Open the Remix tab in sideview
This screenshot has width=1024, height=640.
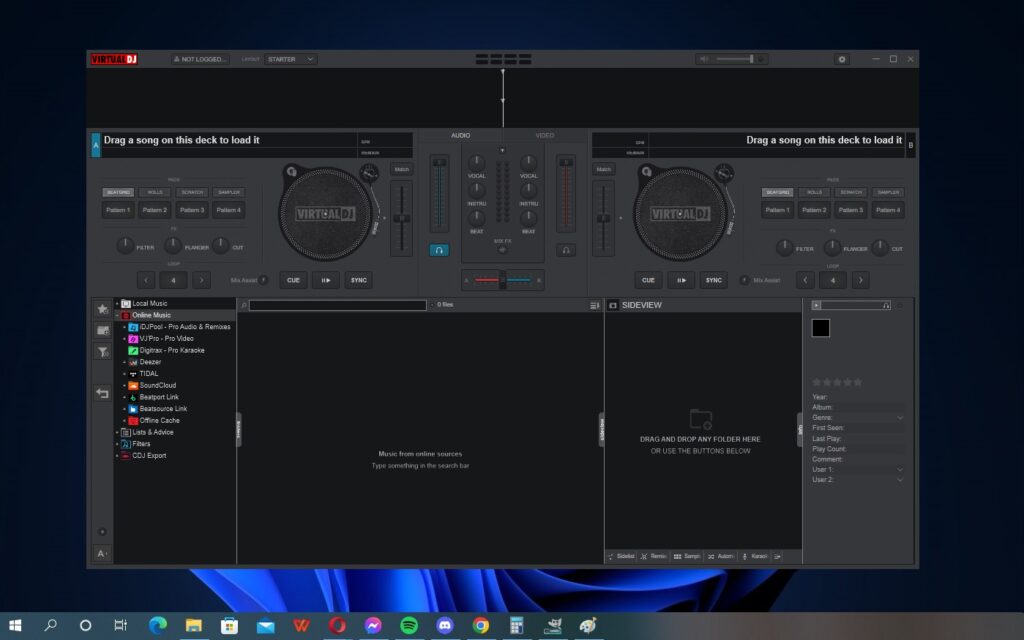[653, 556]
